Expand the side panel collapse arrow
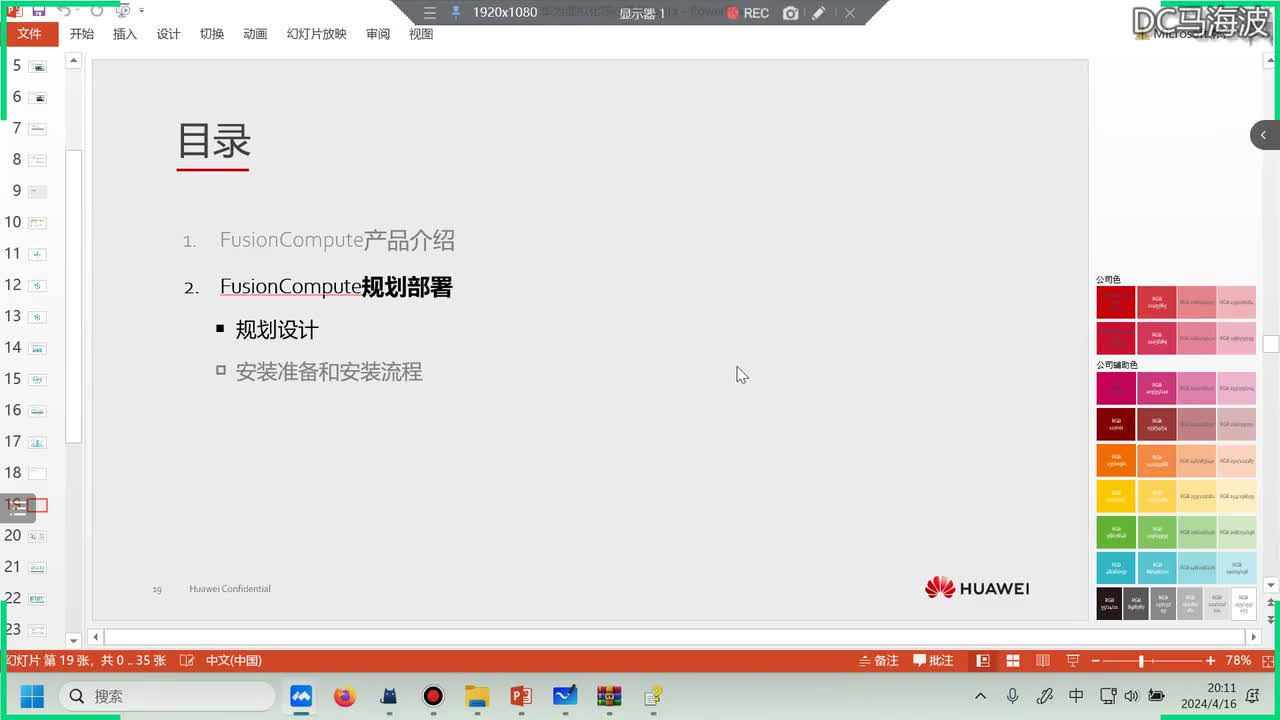 [1264, 135]
